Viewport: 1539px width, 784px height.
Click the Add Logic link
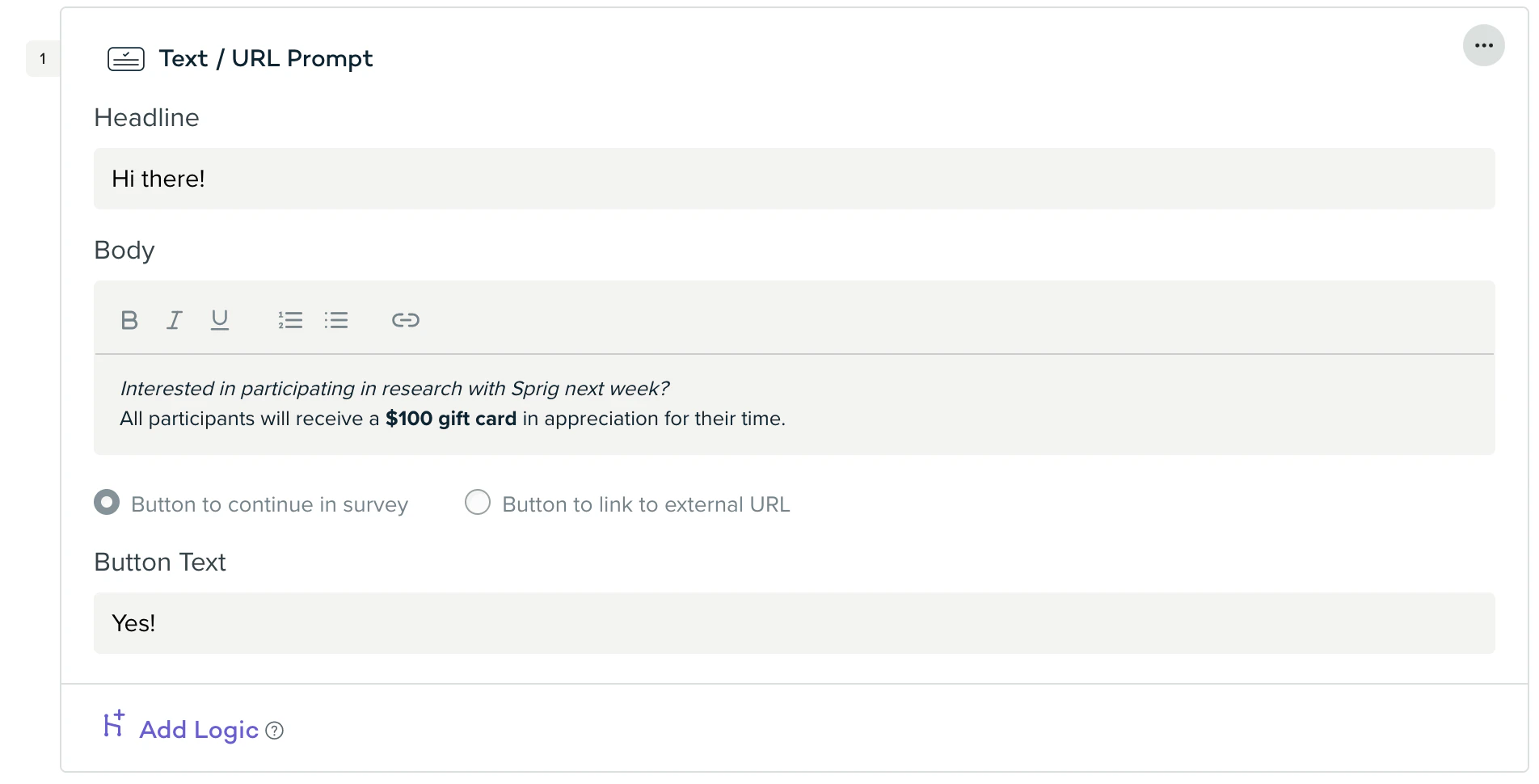(x=199, y=730)
